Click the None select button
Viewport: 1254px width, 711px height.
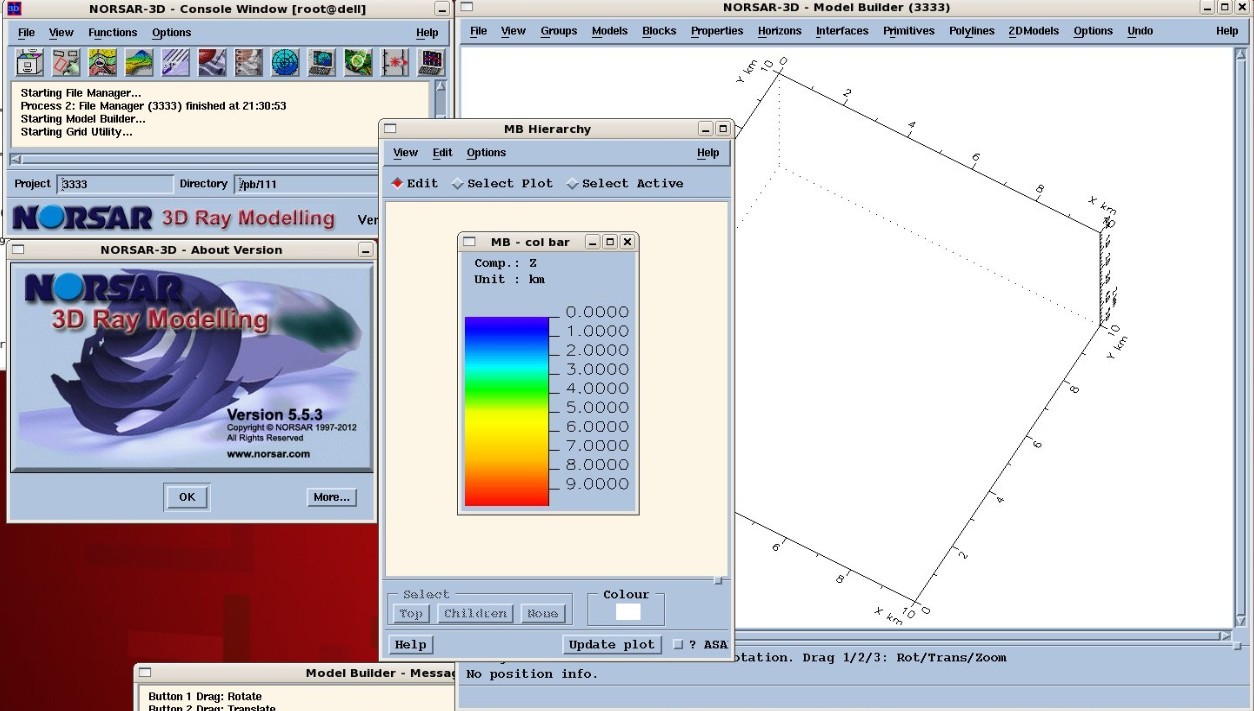click(x=543, y=613)
